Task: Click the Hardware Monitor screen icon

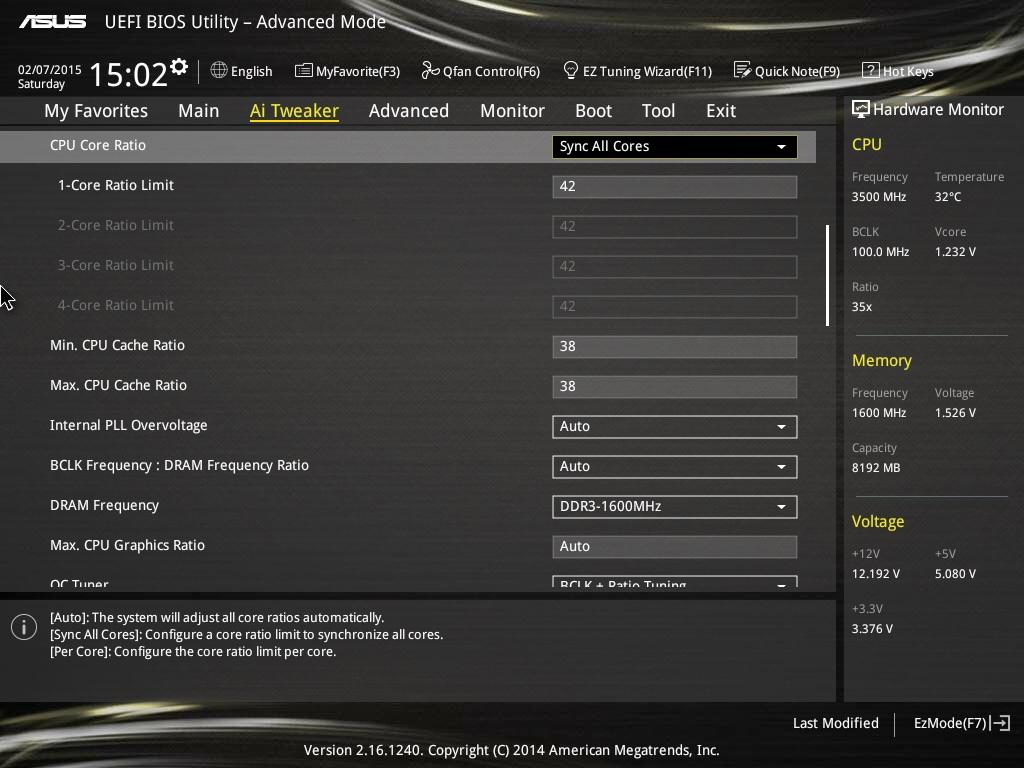Action: 861,109
